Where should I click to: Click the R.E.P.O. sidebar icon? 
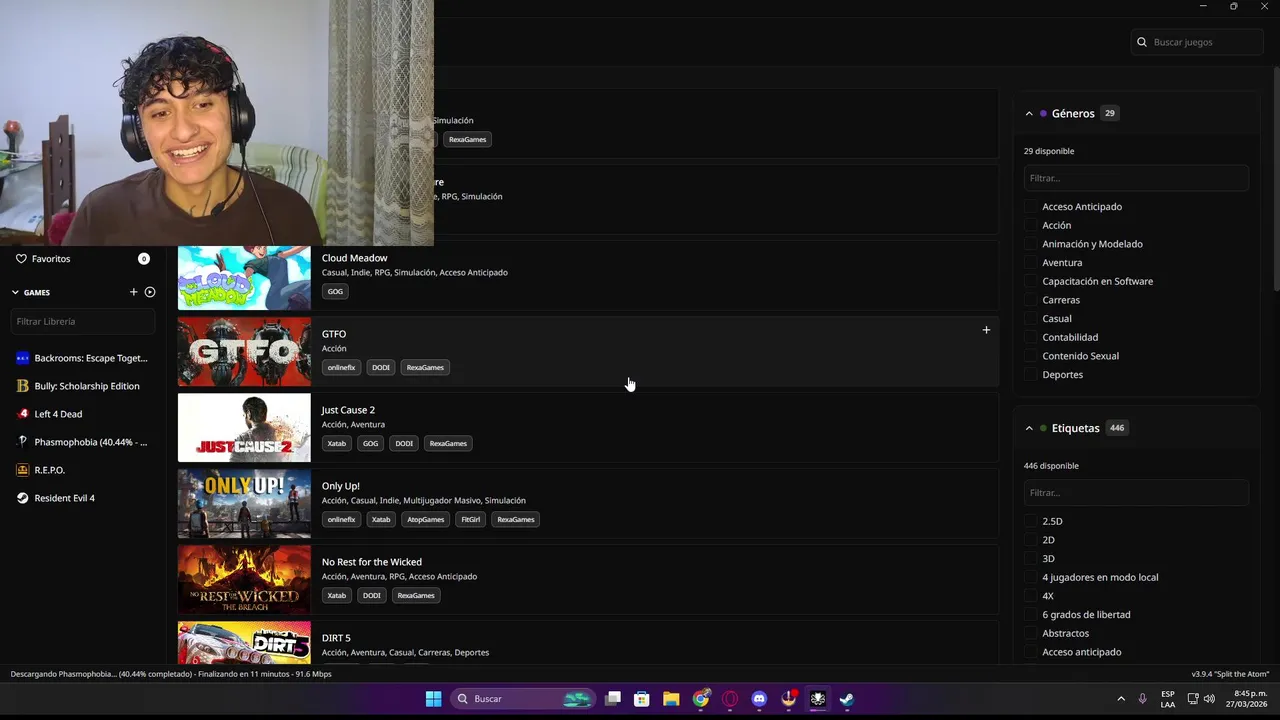click(x=23, y=470)
